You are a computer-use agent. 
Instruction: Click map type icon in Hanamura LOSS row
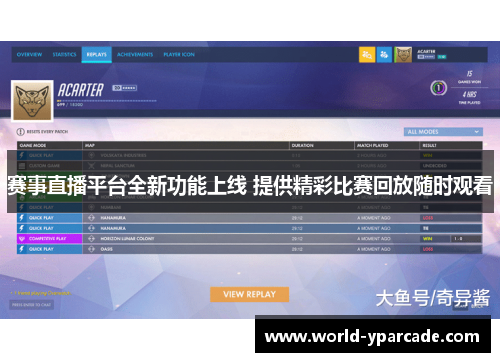tap(91, 218)
